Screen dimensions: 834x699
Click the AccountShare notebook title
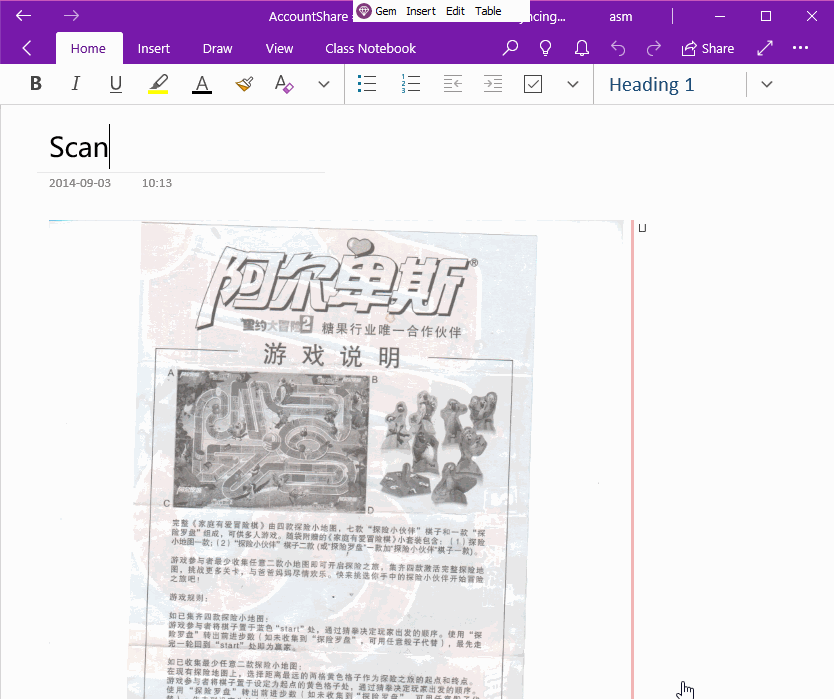(308, 17)
